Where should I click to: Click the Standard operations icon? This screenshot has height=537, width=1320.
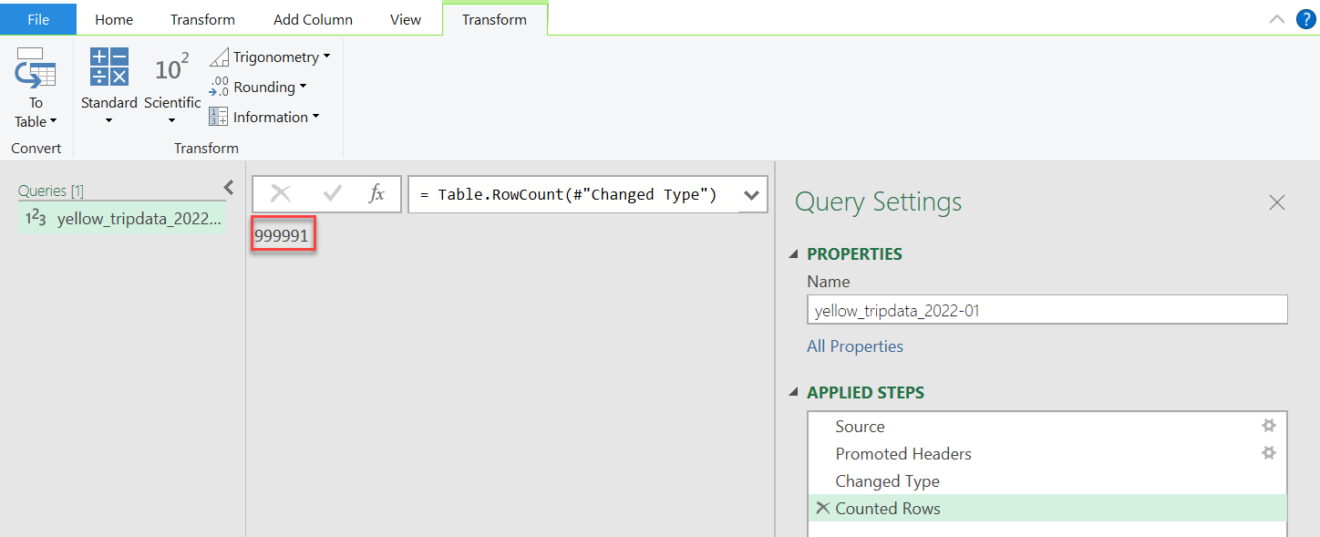tap(109, 67)
